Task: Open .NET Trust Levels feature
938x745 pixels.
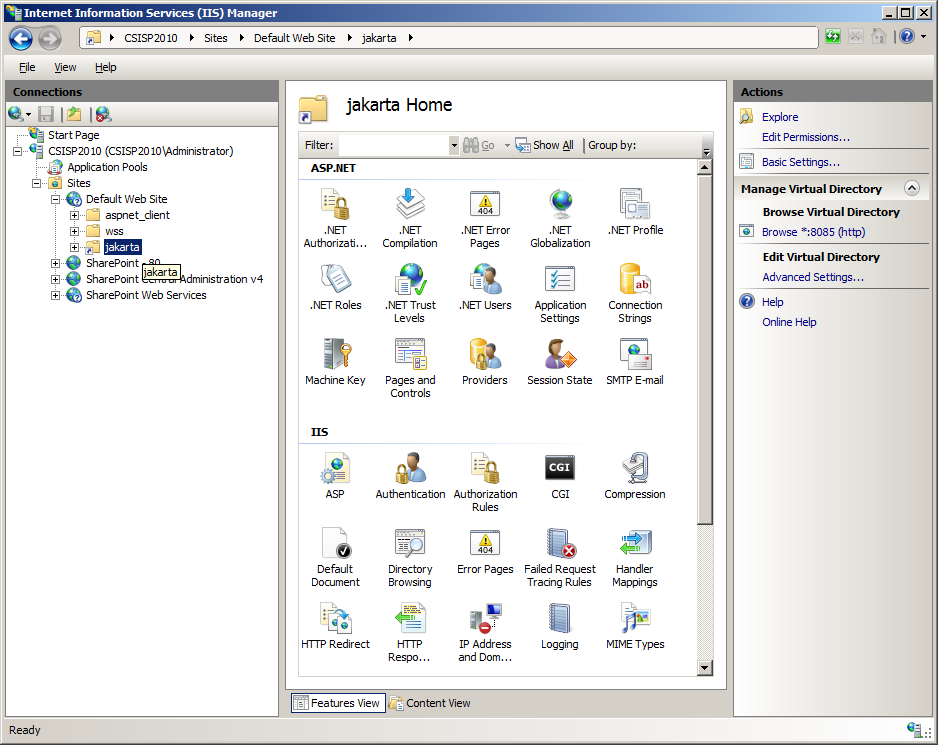Action: (410, 293)
